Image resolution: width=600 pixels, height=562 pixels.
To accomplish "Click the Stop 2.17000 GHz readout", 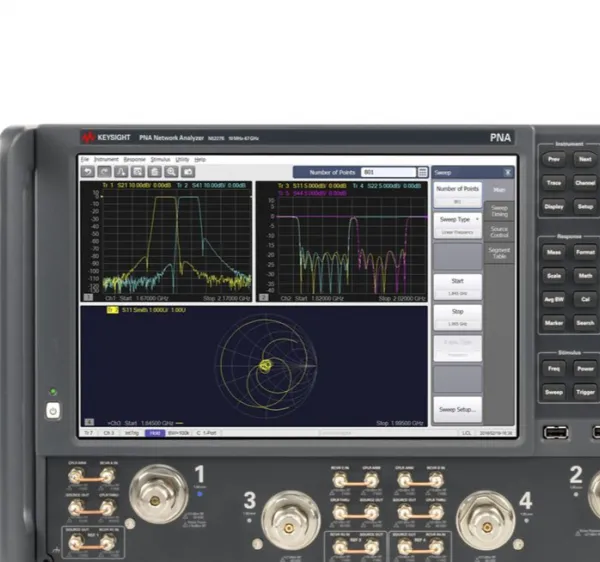I will pos(227,298).
